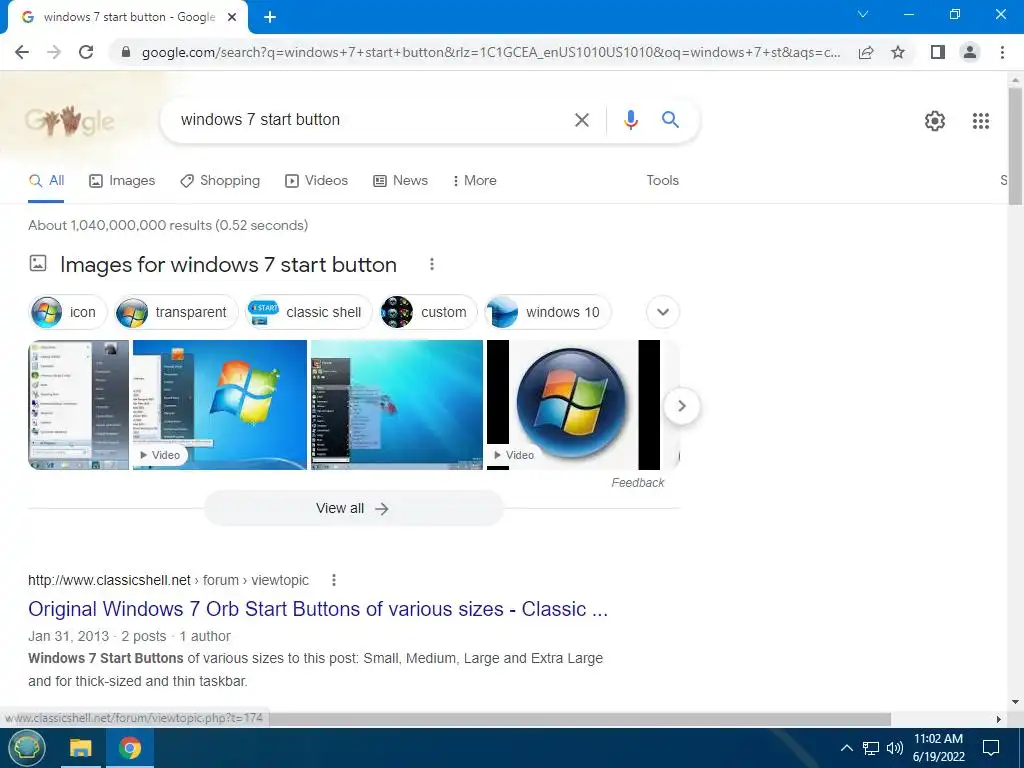Open the search Tools options
Image resolution: width=1024 pixels, height=768 pixels.
(662, 181)
